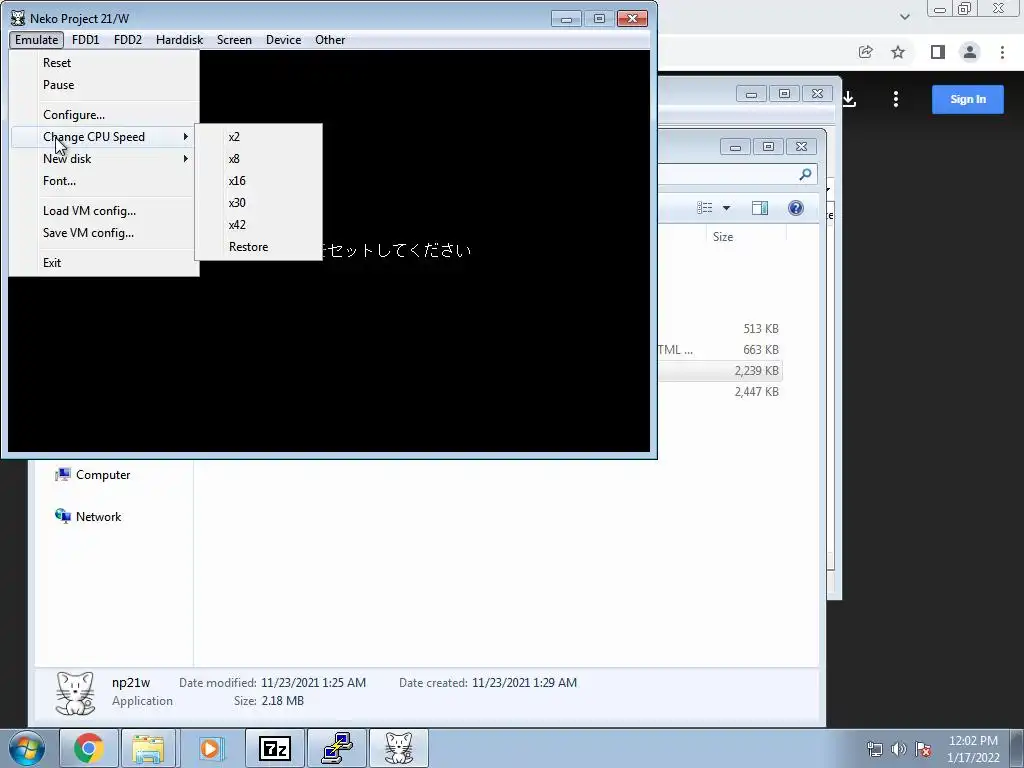Open the Screen menu
The image size is (1024, 768).
point(234,40)
